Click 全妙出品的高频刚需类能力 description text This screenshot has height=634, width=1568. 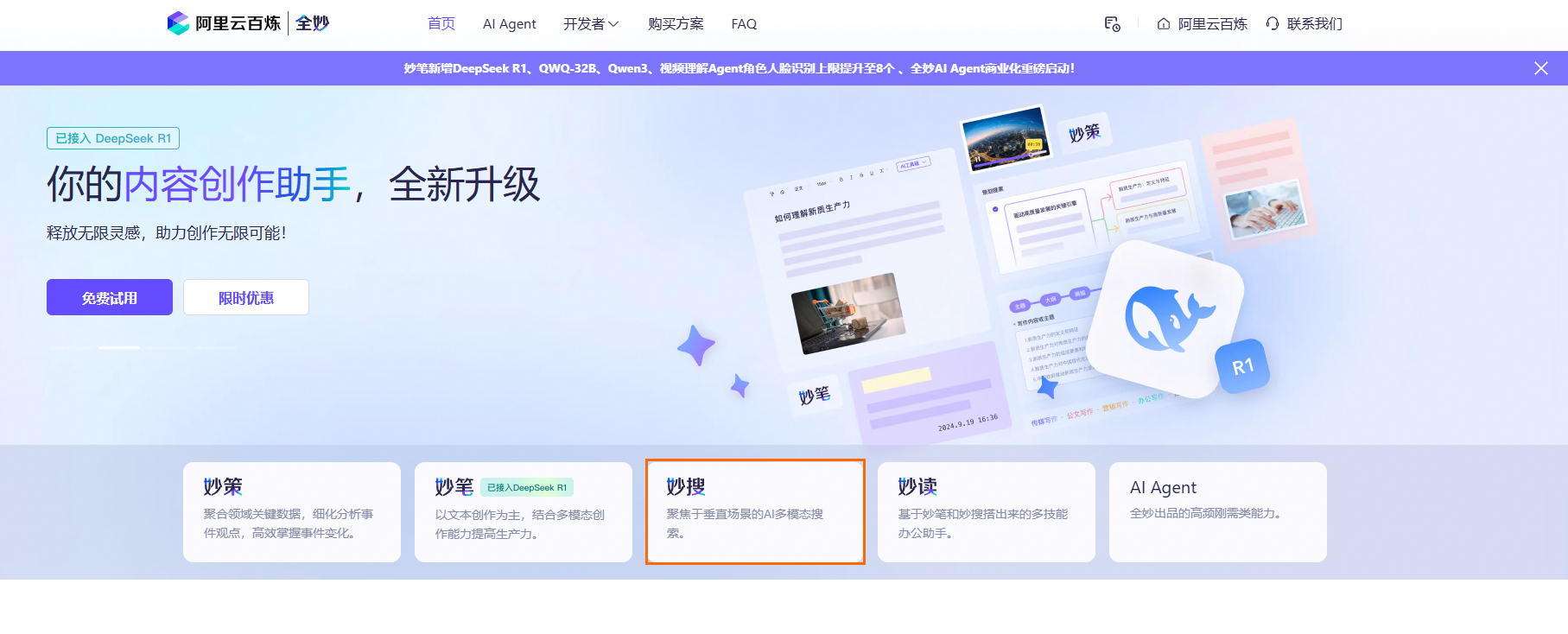[x=1207, y=513]
